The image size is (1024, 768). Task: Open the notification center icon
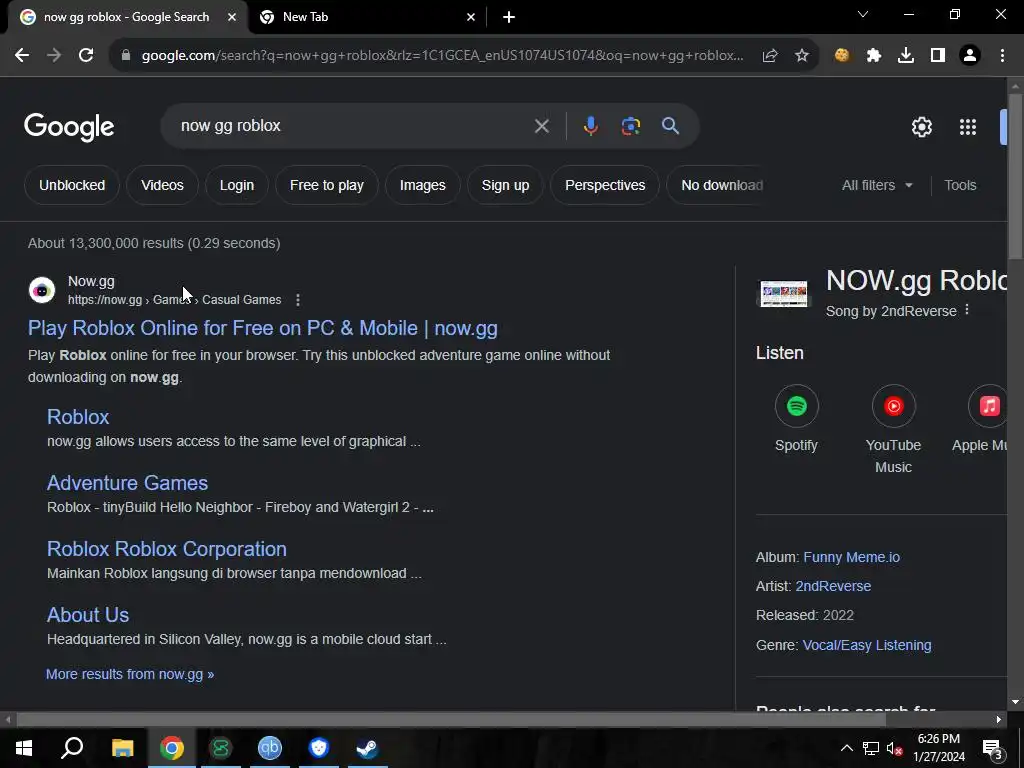992,748
